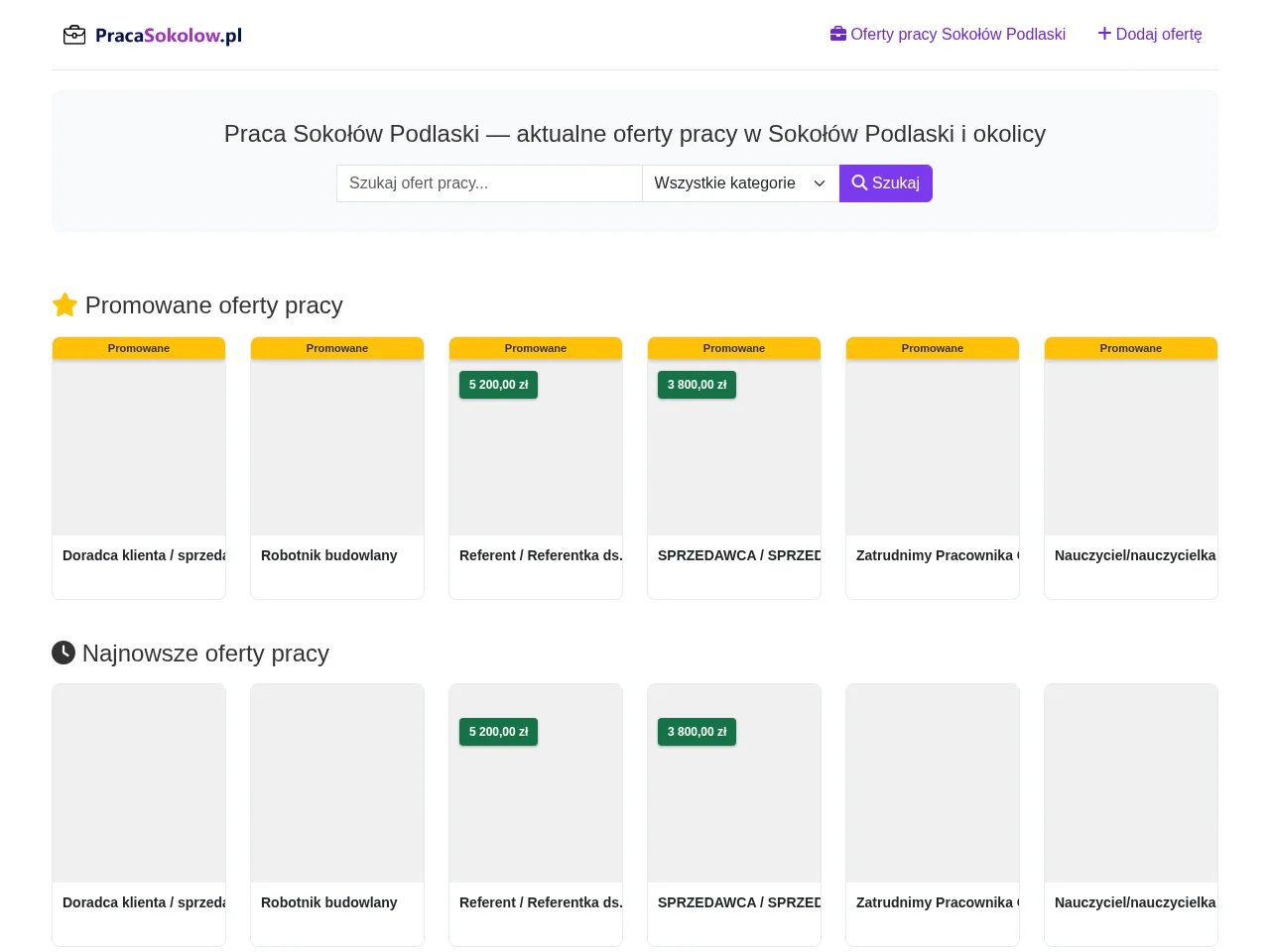Click Promowane label on Nauczyciel card
This screenshot has width=1270, height=952.
pos(1131,348)
